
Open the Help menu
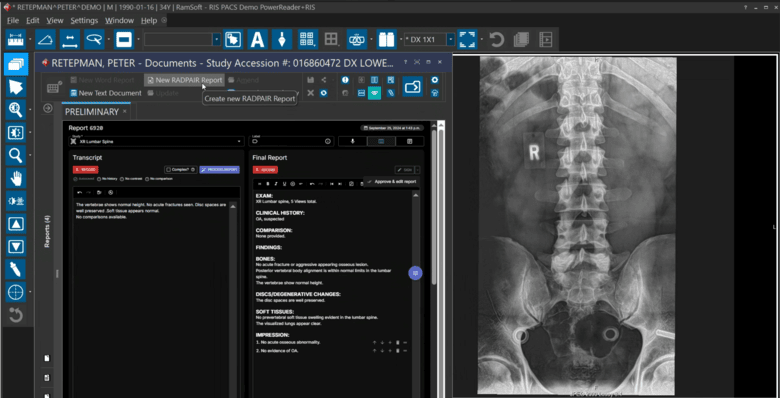tap(149, 20)
